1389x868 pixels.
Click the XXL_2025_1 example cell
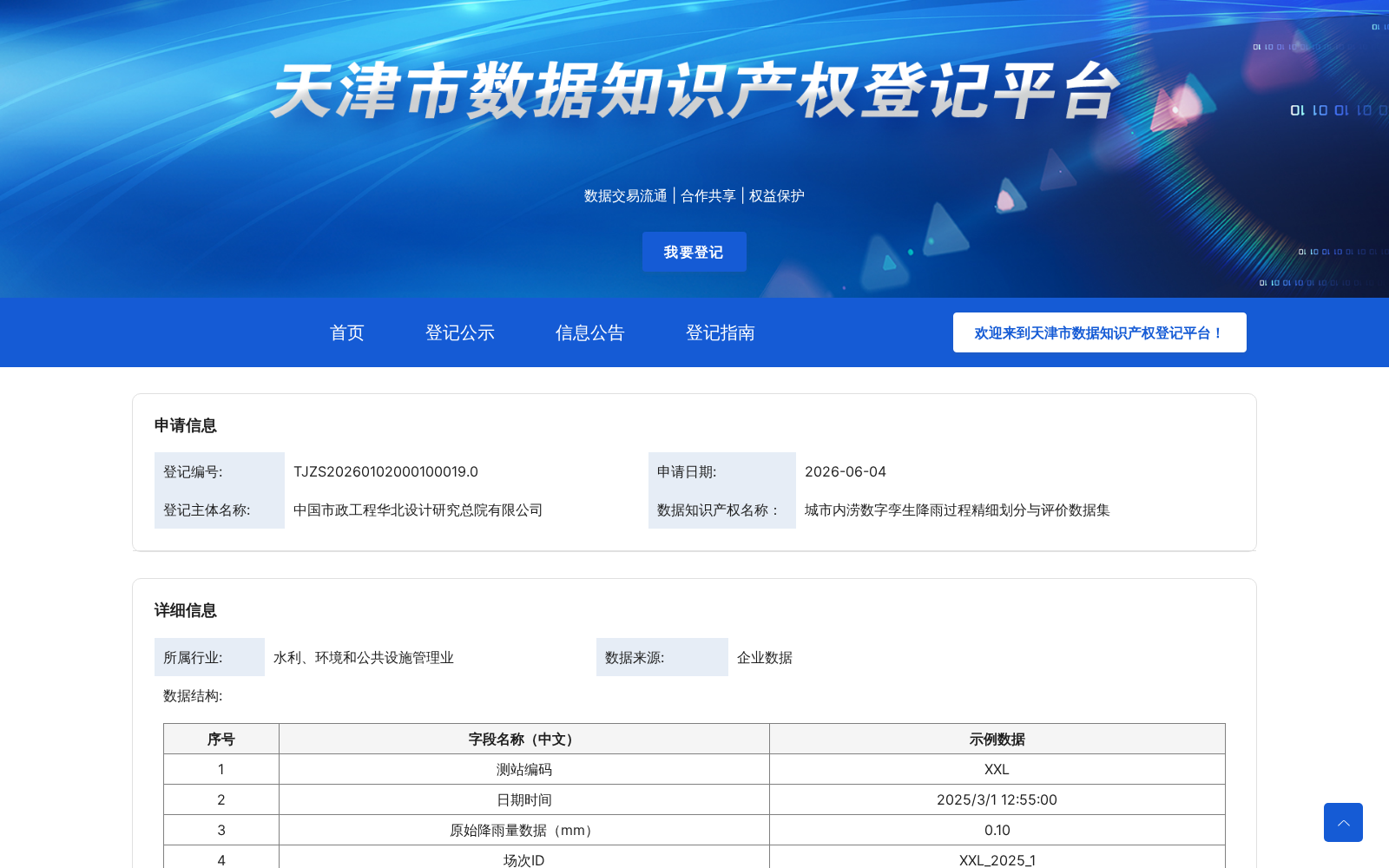[997, 858]
